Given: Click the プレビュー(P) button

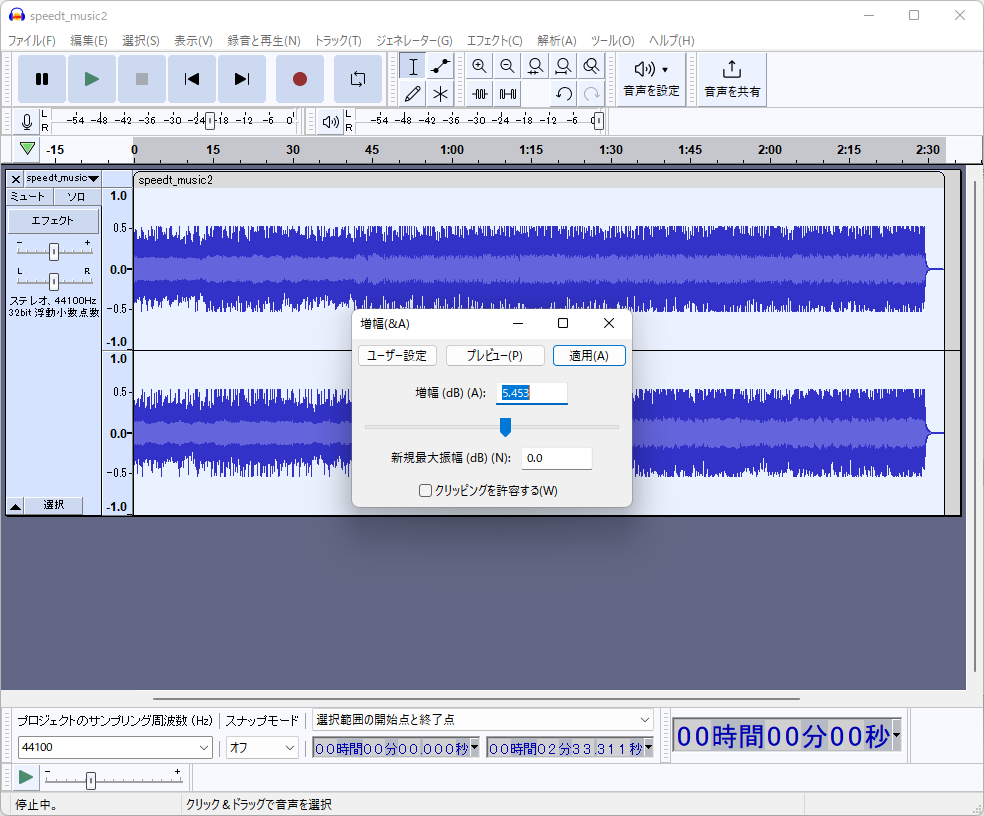Looking at the screenshot, I should (495, 356).
